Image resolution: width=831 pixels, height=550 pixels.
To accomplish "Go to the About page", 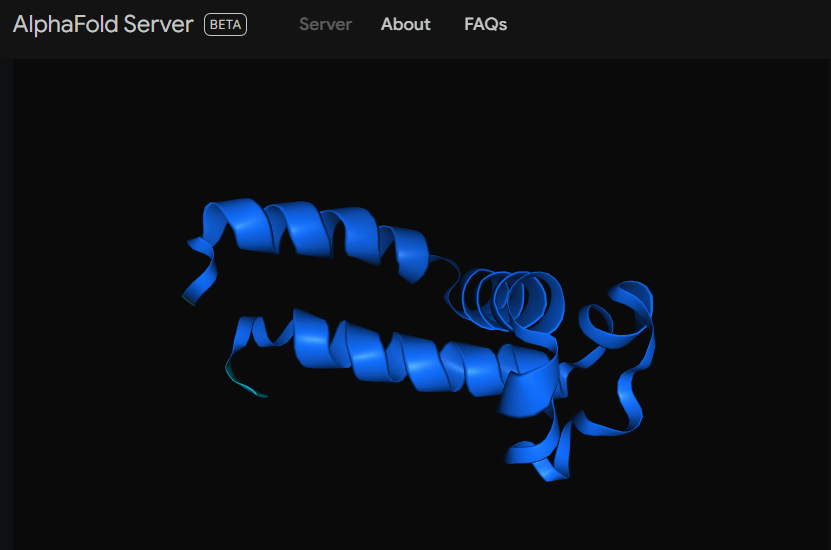I will point(405,24).
